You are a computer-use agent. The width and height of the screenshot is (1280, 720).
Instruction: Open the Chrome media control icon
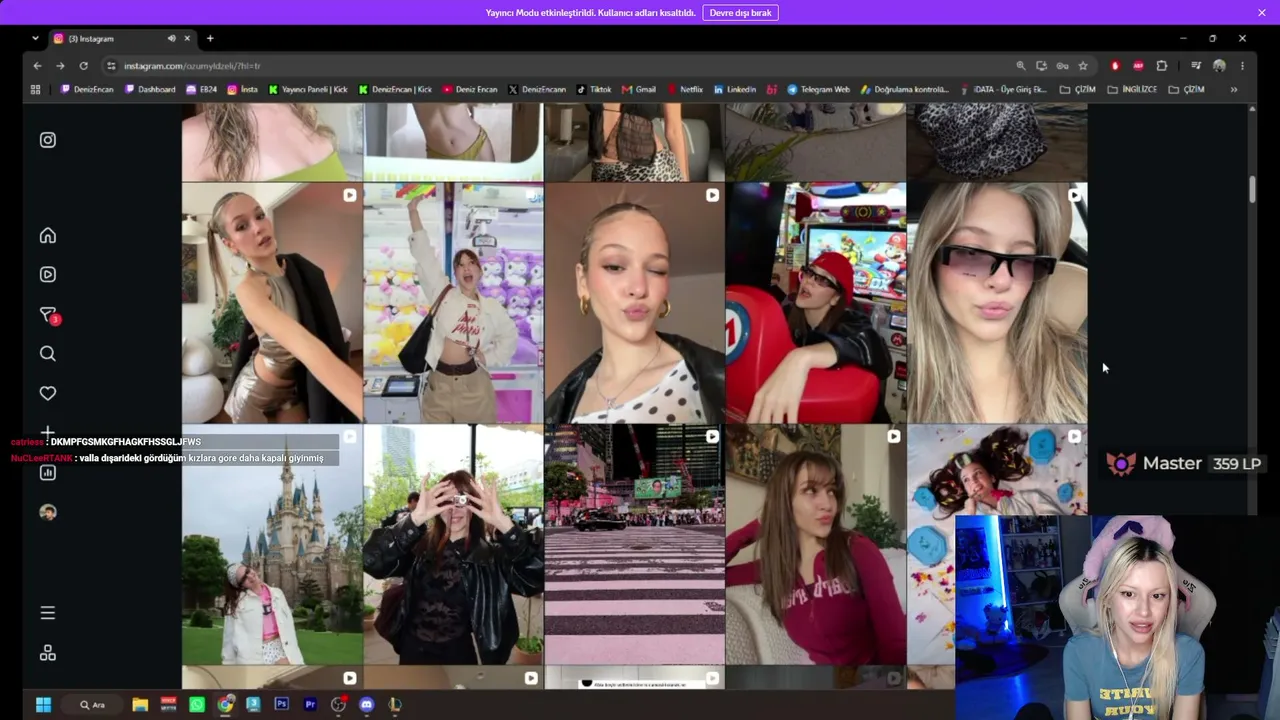point(1196,66)
